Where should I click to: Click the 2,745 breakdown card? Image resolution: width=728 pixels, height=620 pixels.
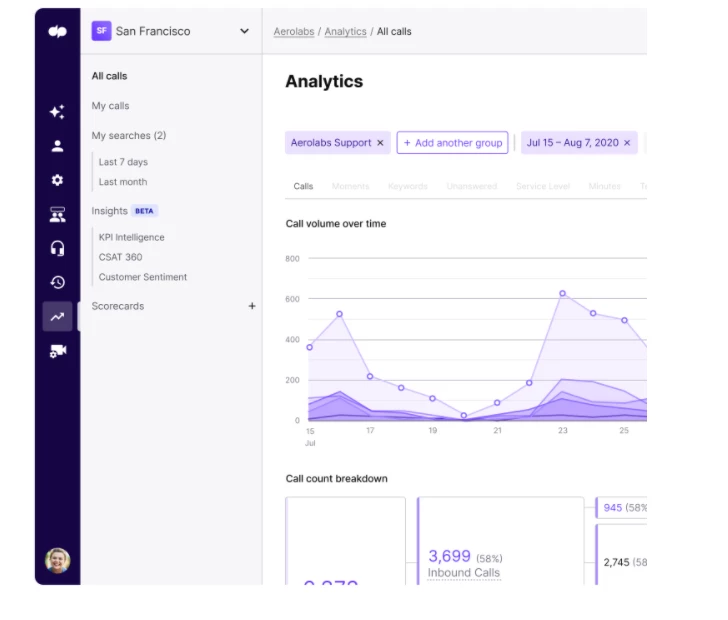(x=621, y=555)
